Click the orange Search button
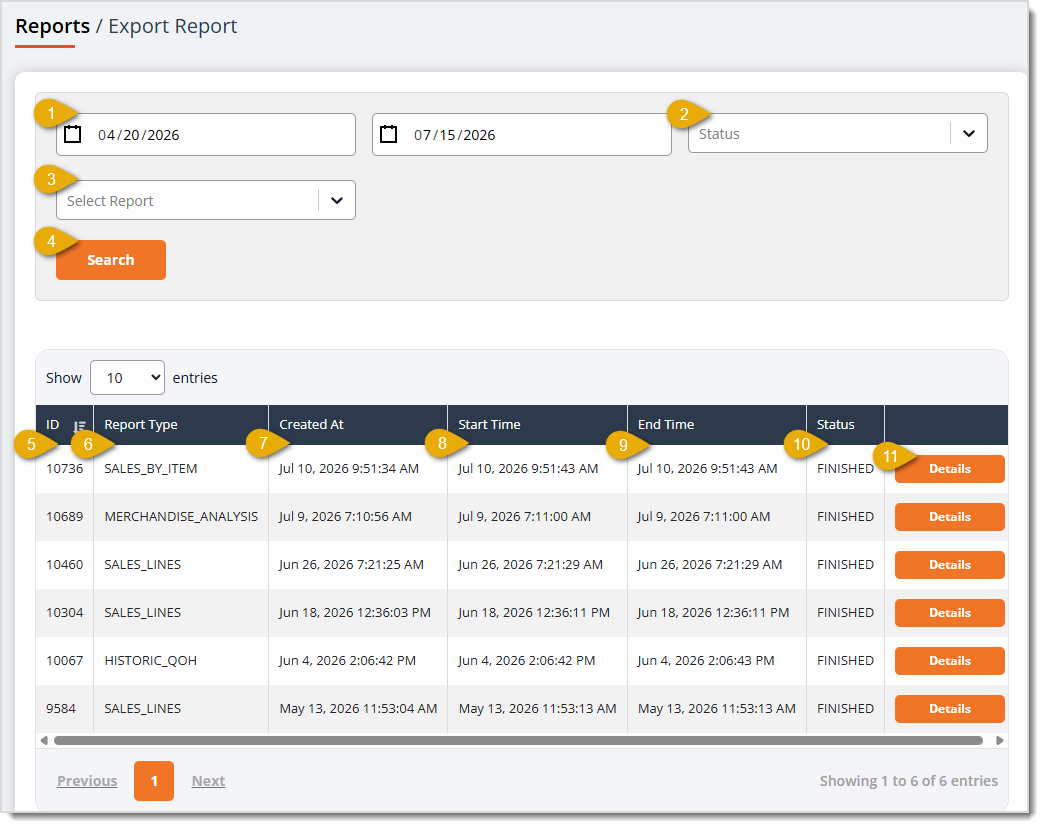This screenshot has width=1044, height=828. [x=111, y=260]
